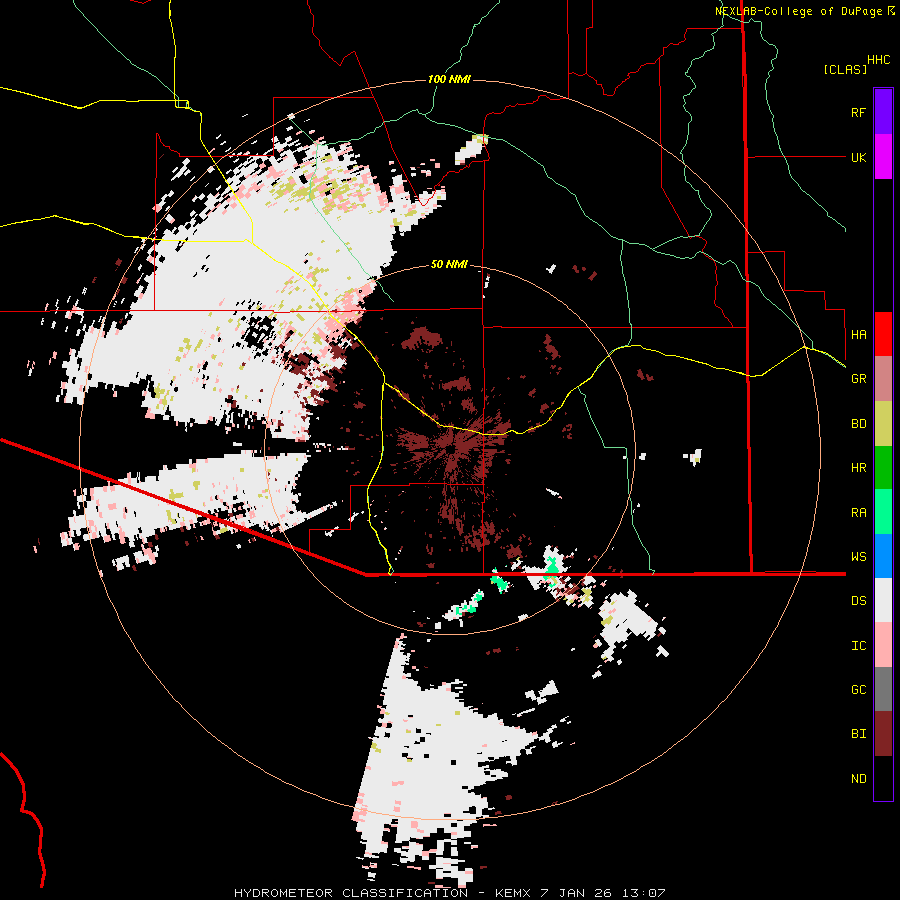Click the RA legend label
The height and width of the screenshot is (900, 900).
click(858, 512)
